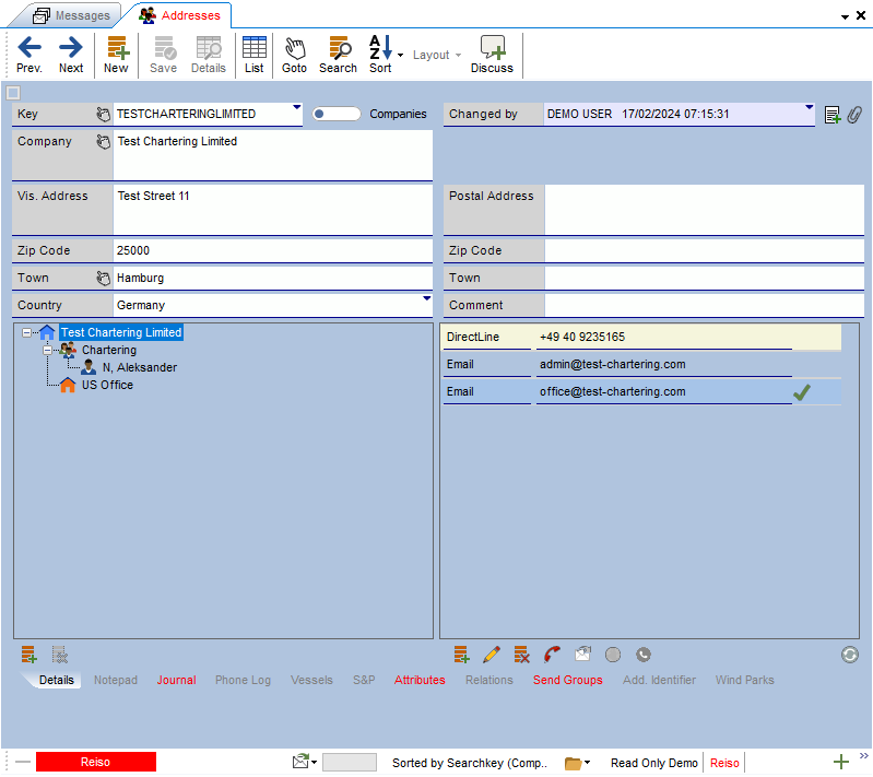This screenshot has height=777, width=873.
Task: Click the Postal Address field
Action: coord(704,209)
